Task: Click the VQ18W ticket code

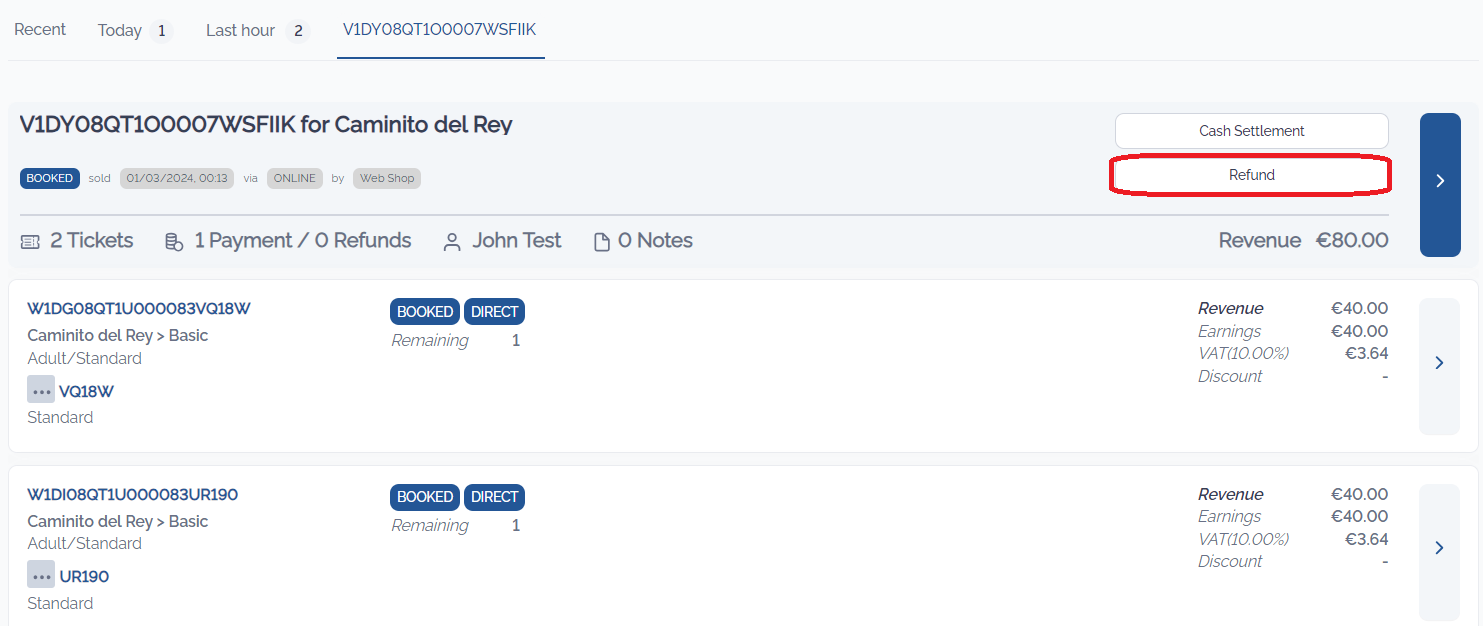Action: [x=86, y=391]
